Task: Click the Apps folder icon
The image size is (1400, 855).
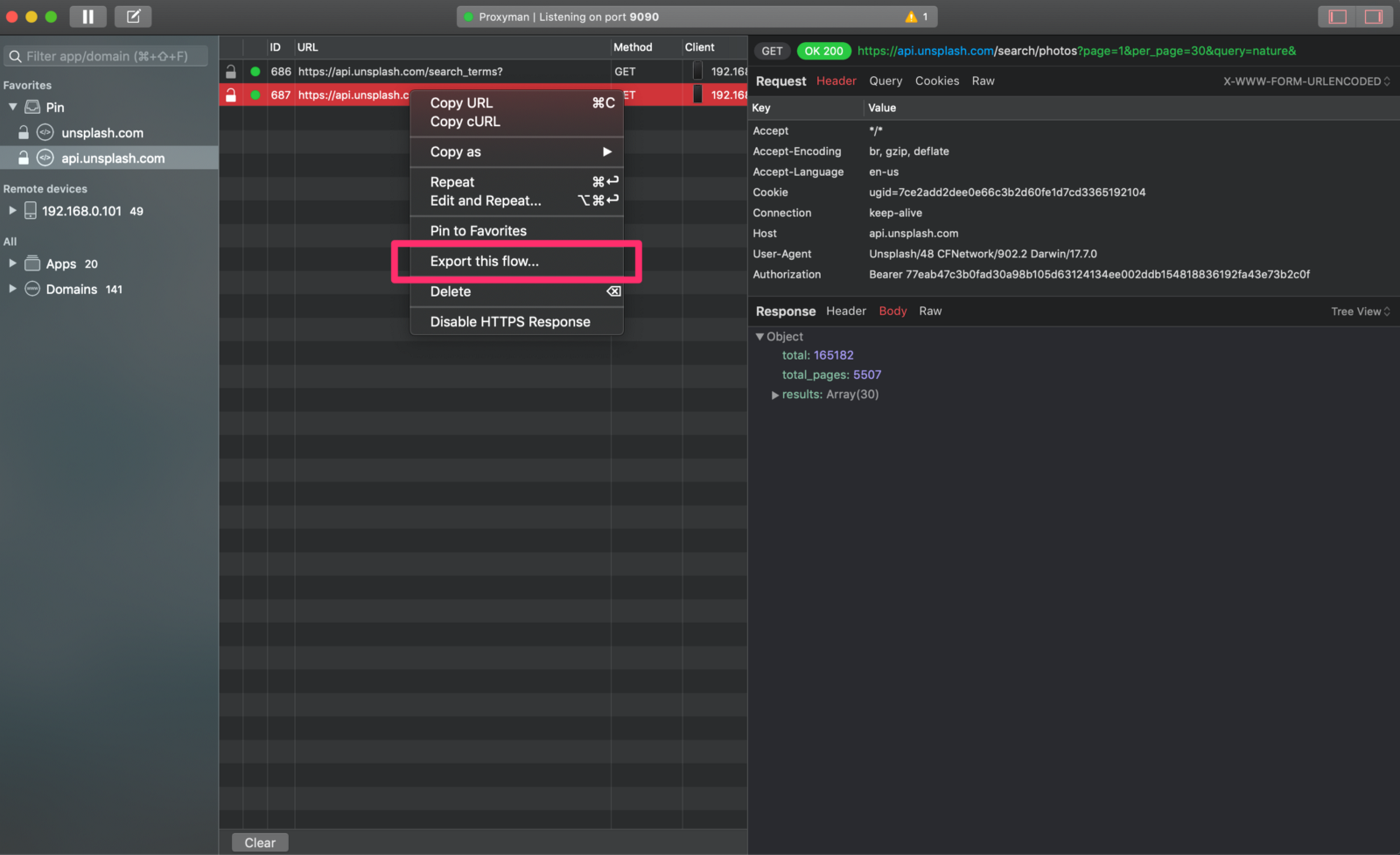Action: 32,263
